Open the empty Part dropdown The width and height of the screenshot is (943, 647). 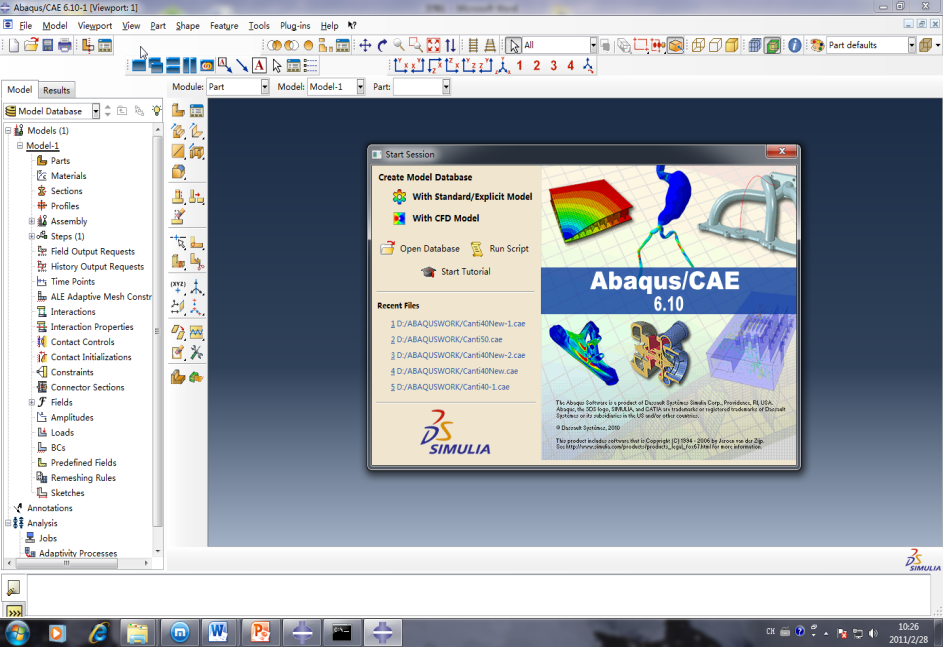coord(422,87)
